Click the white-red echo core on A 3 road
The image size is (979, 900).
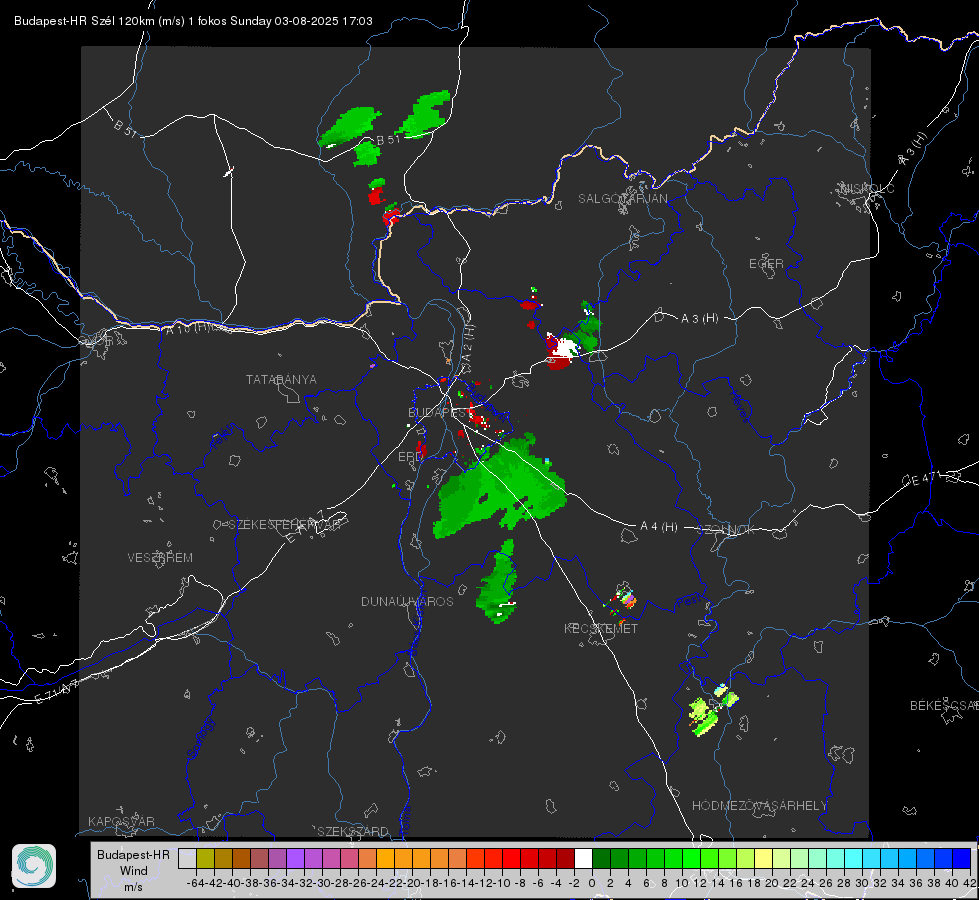click(562, 352)
